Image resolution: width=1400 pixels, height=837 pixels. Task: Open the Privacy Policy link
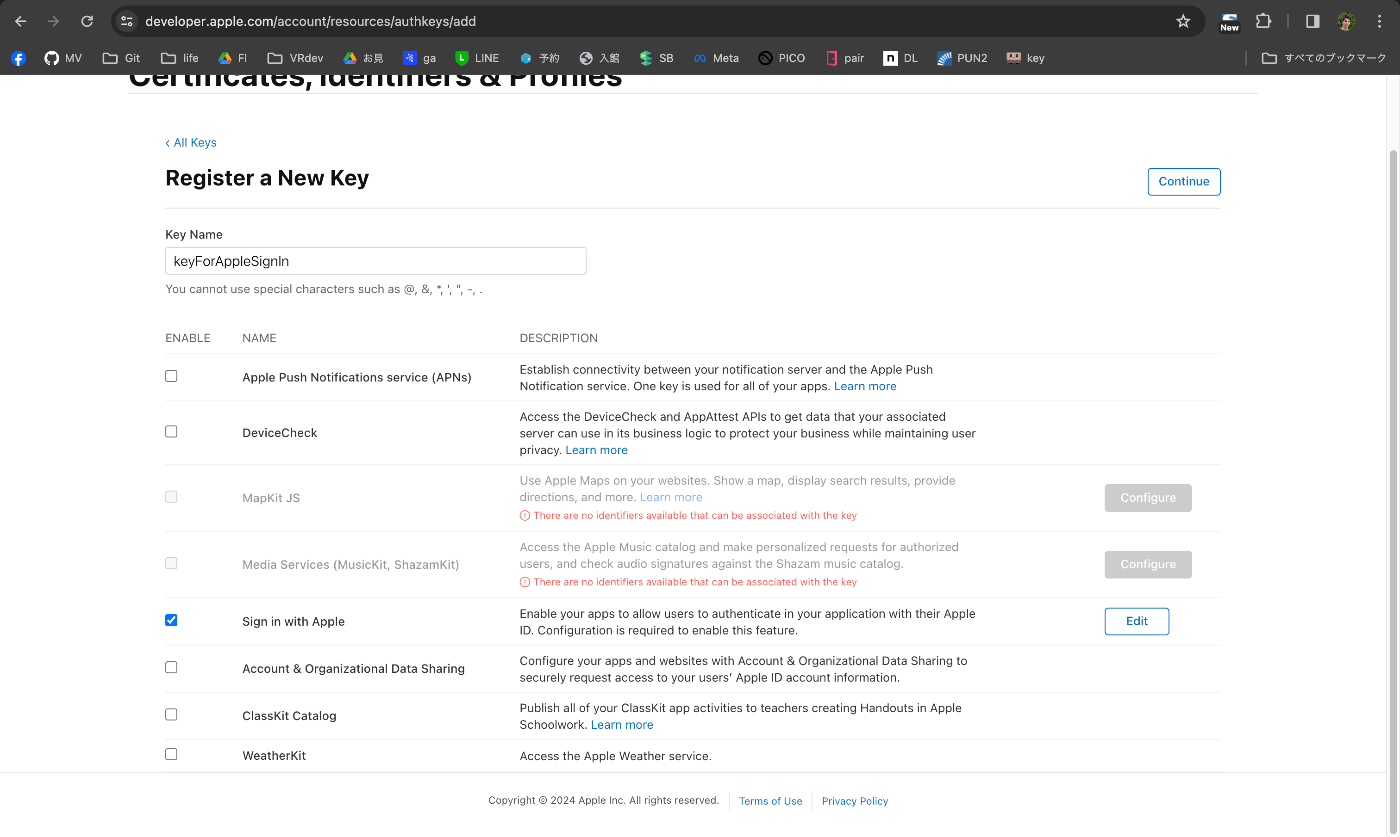click(x=855, y=801)
